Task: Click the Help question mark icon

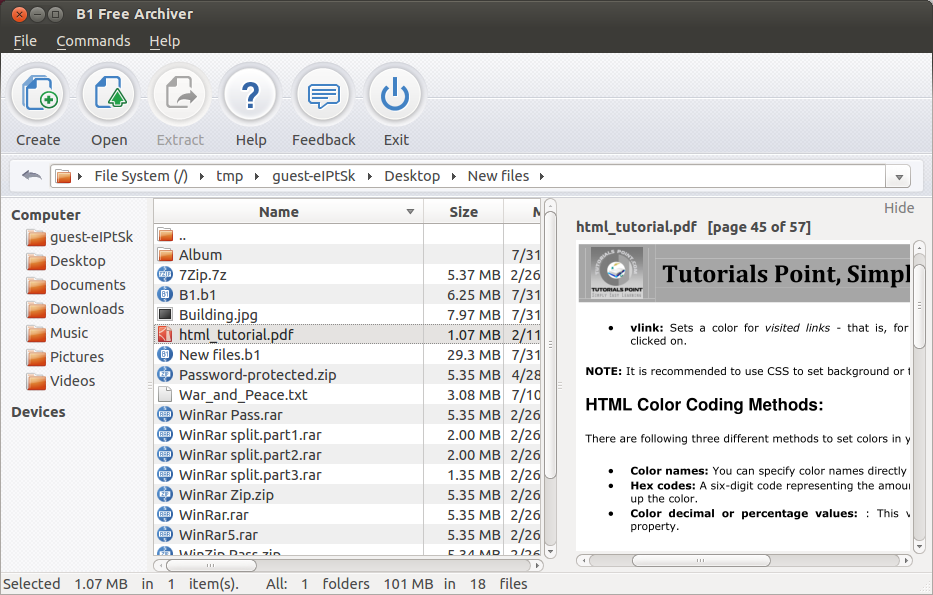Action: [x=251, y=95]
